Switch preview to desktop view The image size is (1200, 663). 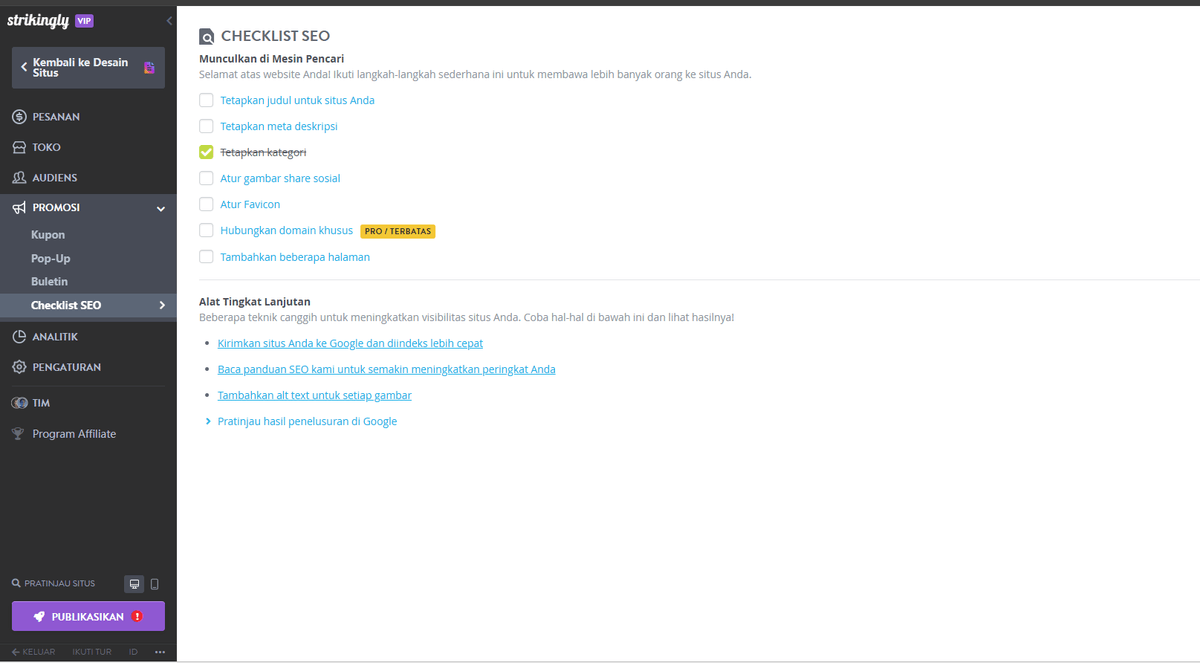pos(134,583)
